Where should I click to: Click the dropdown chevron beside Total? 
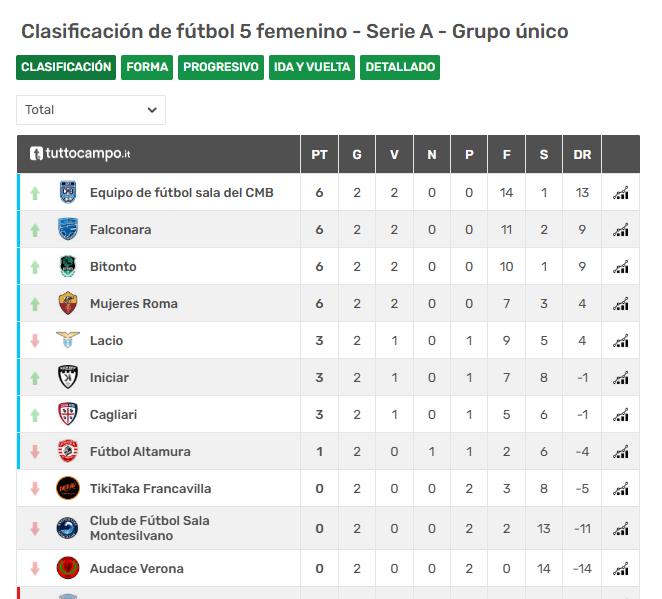152,110
